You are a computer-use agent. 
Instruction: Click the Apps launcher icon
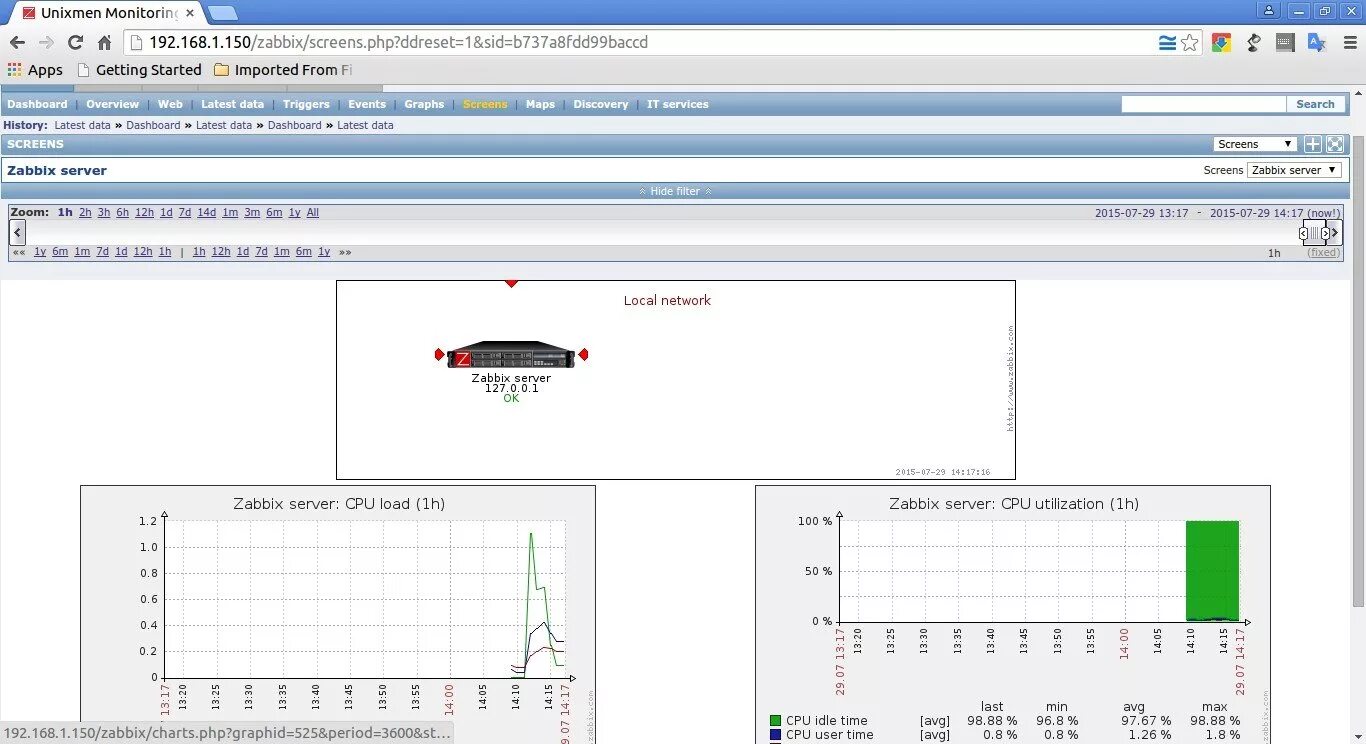[x=15, y=69]
